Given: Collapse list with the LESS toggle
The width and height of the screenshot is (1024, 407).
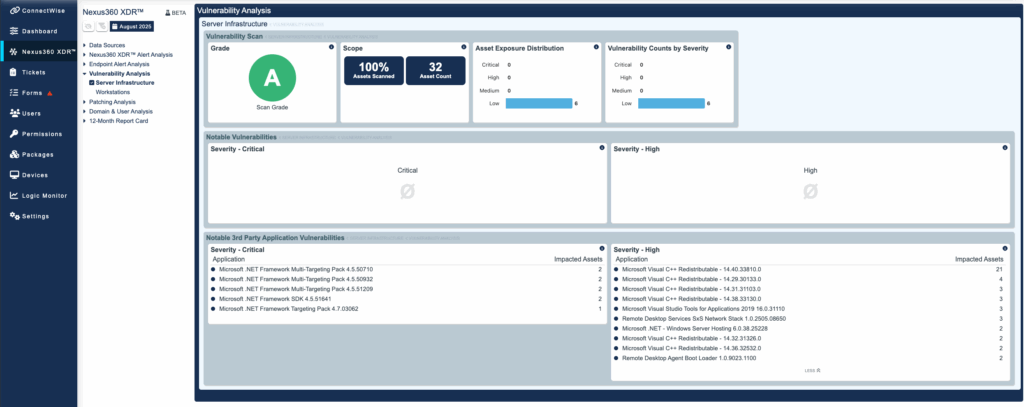Looking at the screenshot, I should coord(810,370).
